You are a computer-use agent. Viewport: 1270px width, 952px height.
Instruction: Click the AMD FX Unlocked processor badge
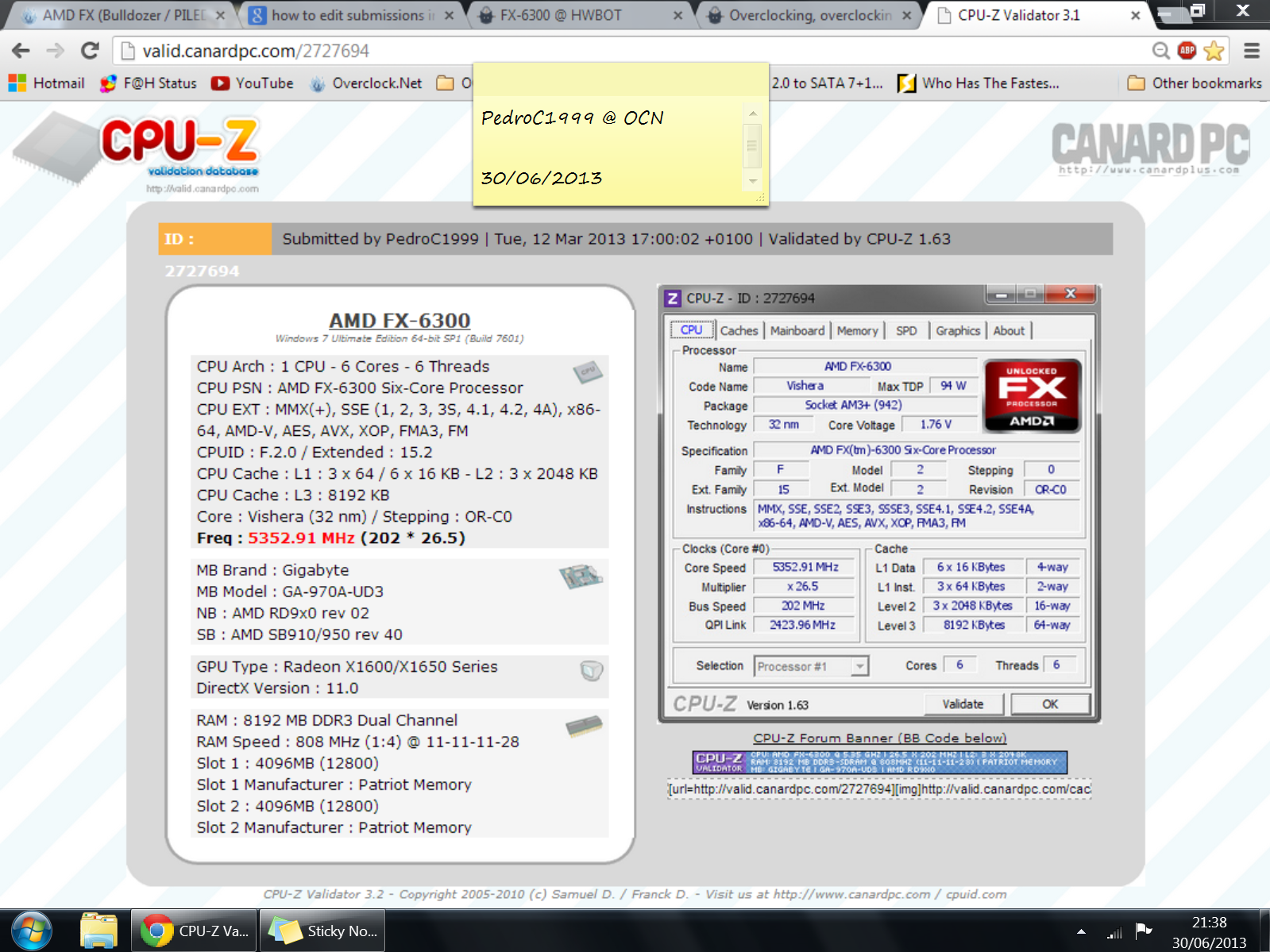click(x=1032, y=395)
